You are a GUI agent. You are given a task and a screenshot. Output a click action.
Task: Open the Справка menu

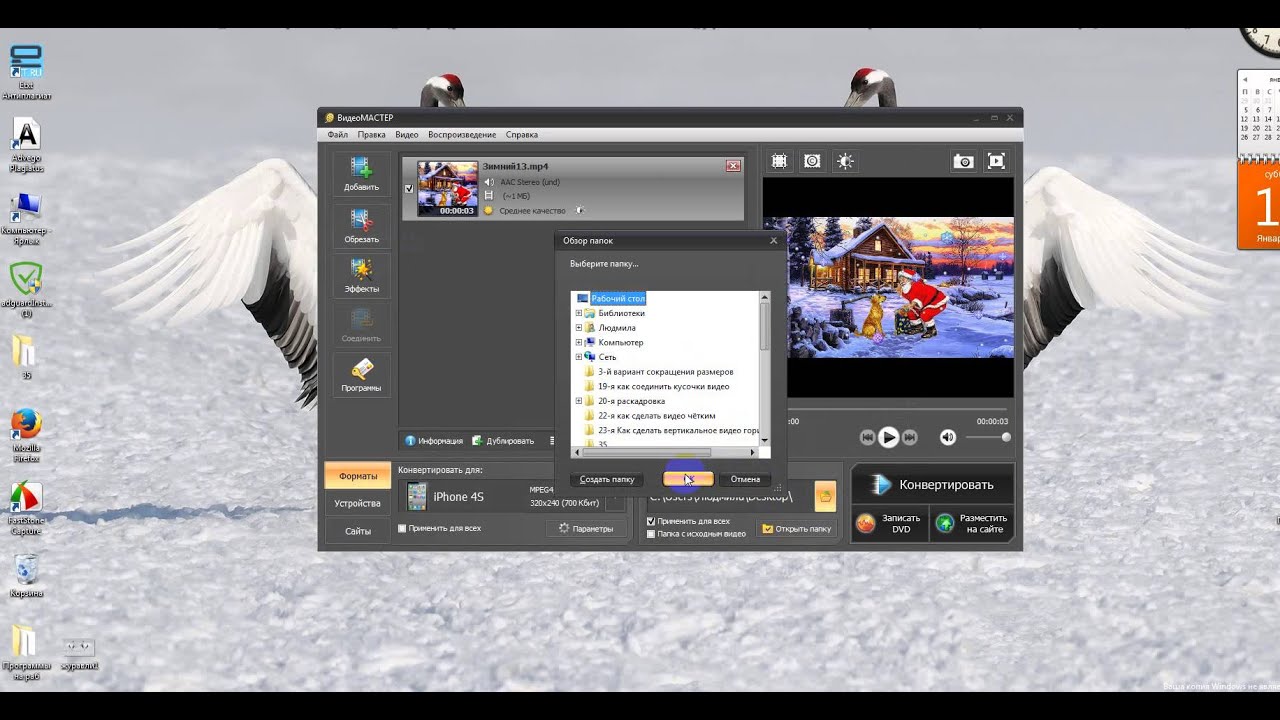click(x=522, y=134)
